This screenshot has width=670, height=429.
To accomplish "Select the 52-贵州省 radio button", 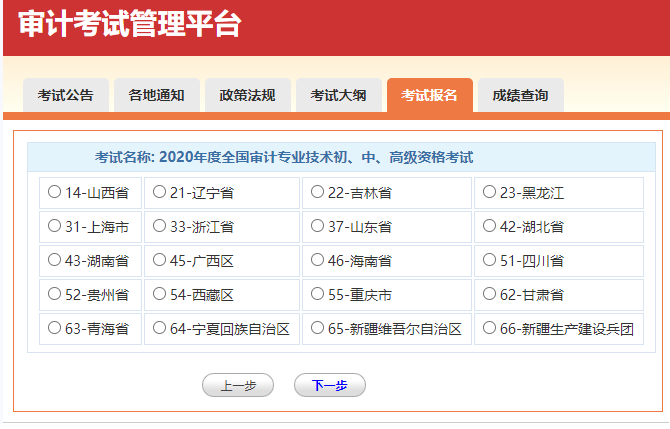I will (54, 294).
